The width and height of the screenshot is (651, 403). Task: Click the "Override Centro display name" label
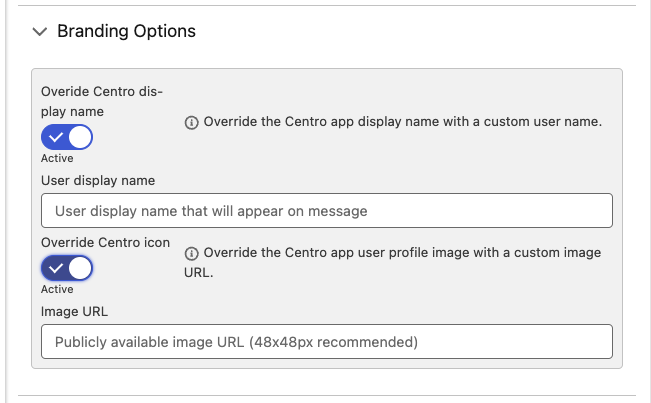point(101,101)
